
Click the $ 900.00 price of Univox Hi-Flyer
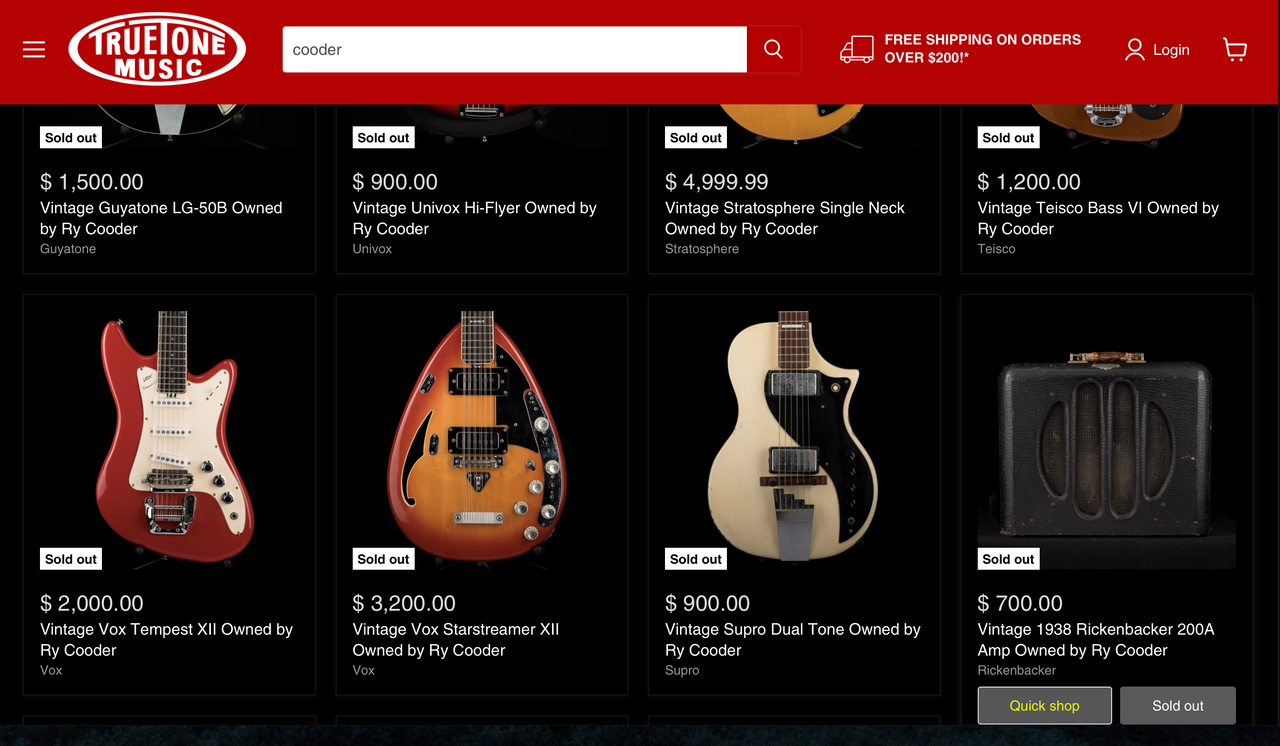tap(395, 182)
